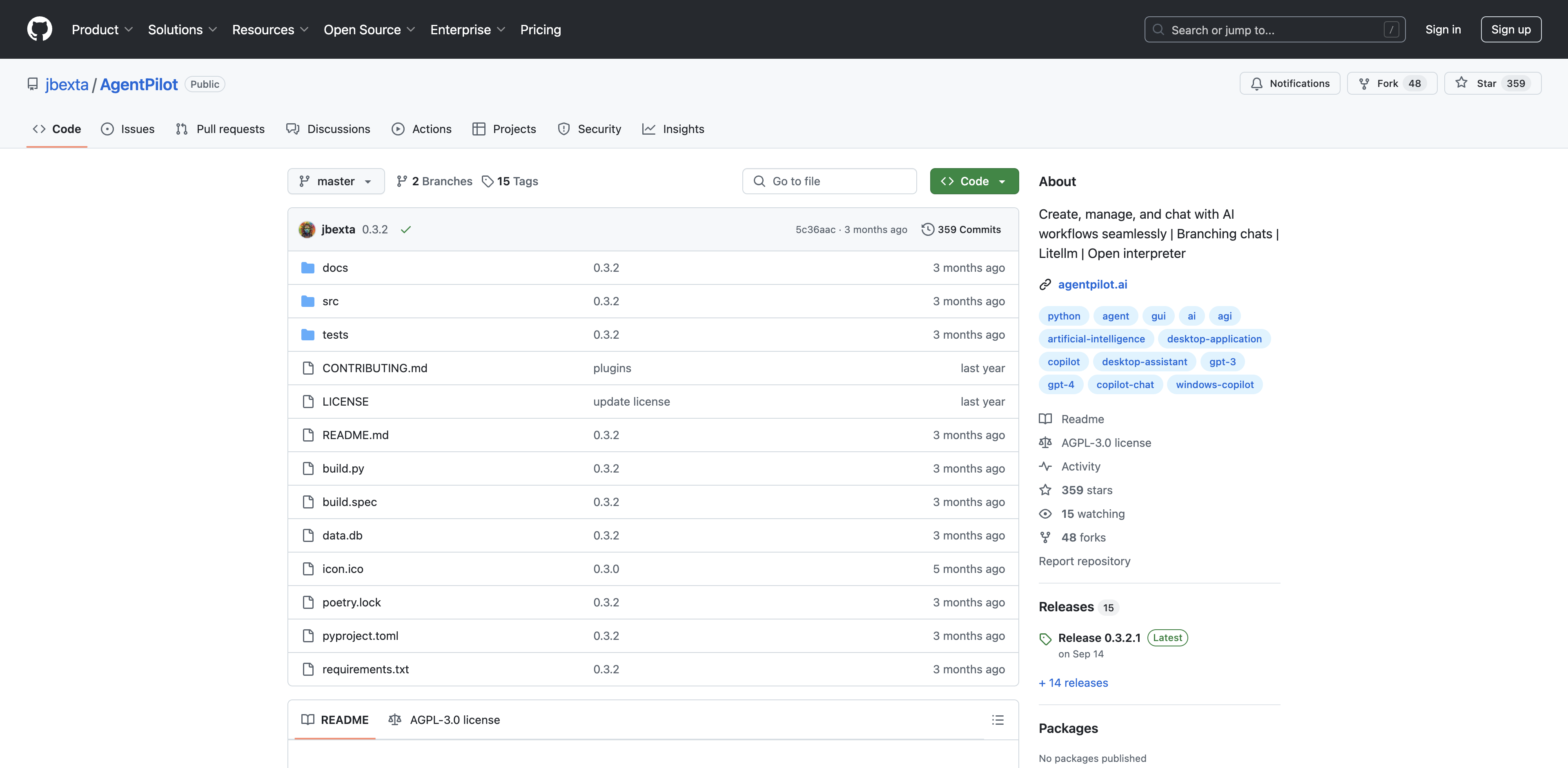Open the + 14 releases link
The height and width of the screenshot is (768, 1568).
(x=1073, y=683)
